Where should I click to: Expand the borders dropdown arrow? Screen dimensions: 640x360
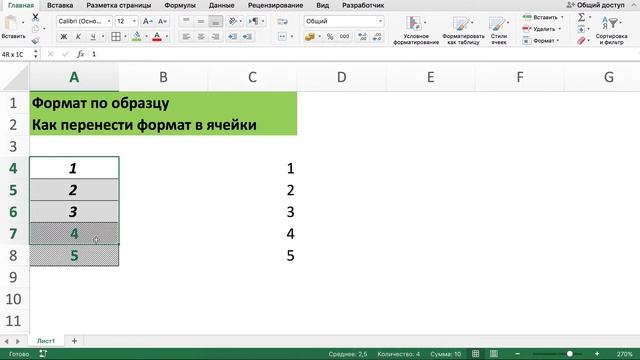pos(125,37)
